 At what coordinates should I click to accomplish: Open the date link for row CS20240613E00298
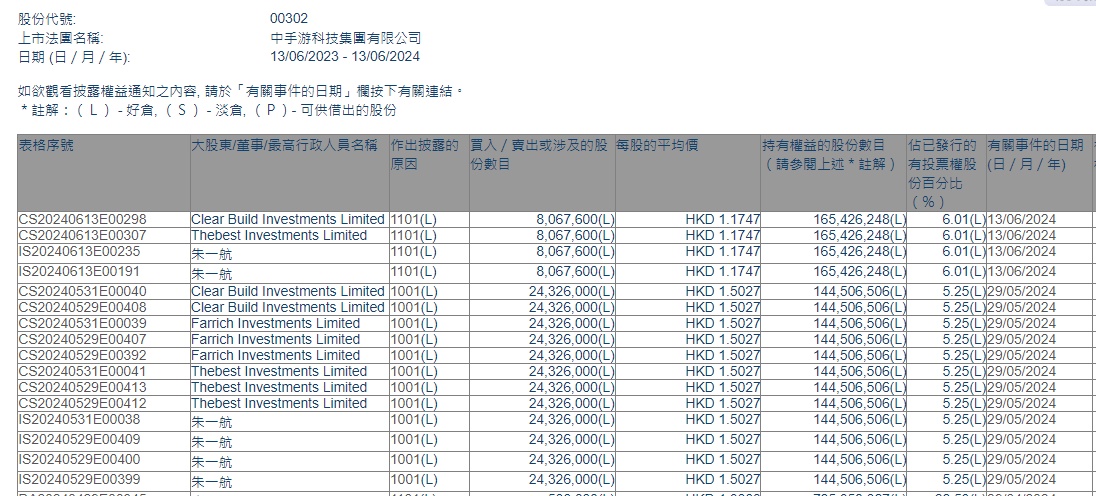(x=1021, y=219)
